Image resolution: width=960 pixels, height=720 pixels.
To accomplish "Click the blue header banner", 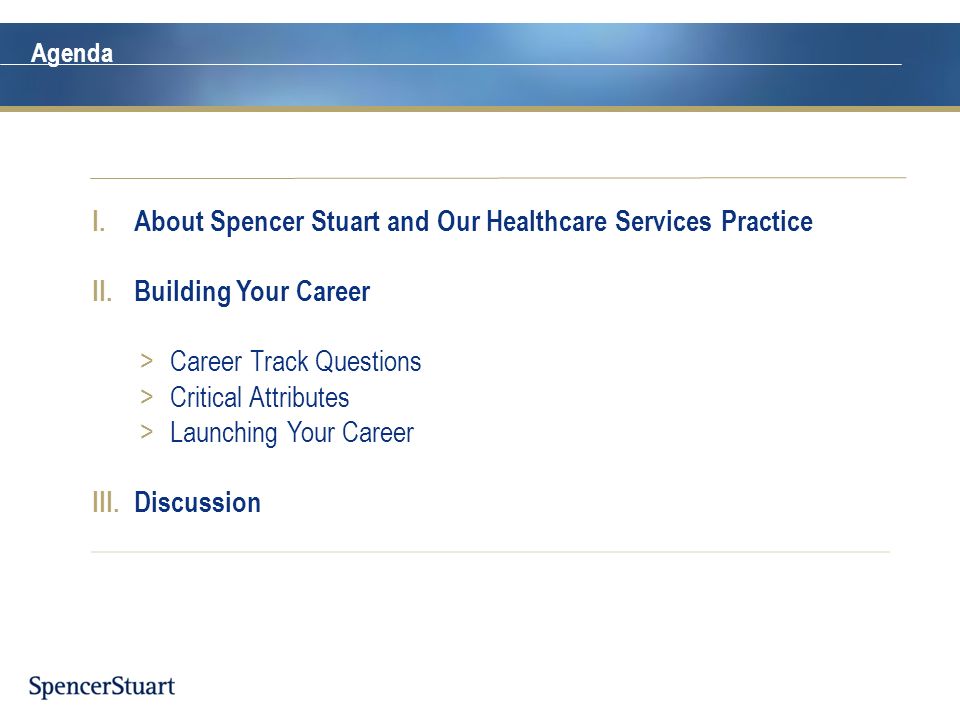I will click(480, 65).
